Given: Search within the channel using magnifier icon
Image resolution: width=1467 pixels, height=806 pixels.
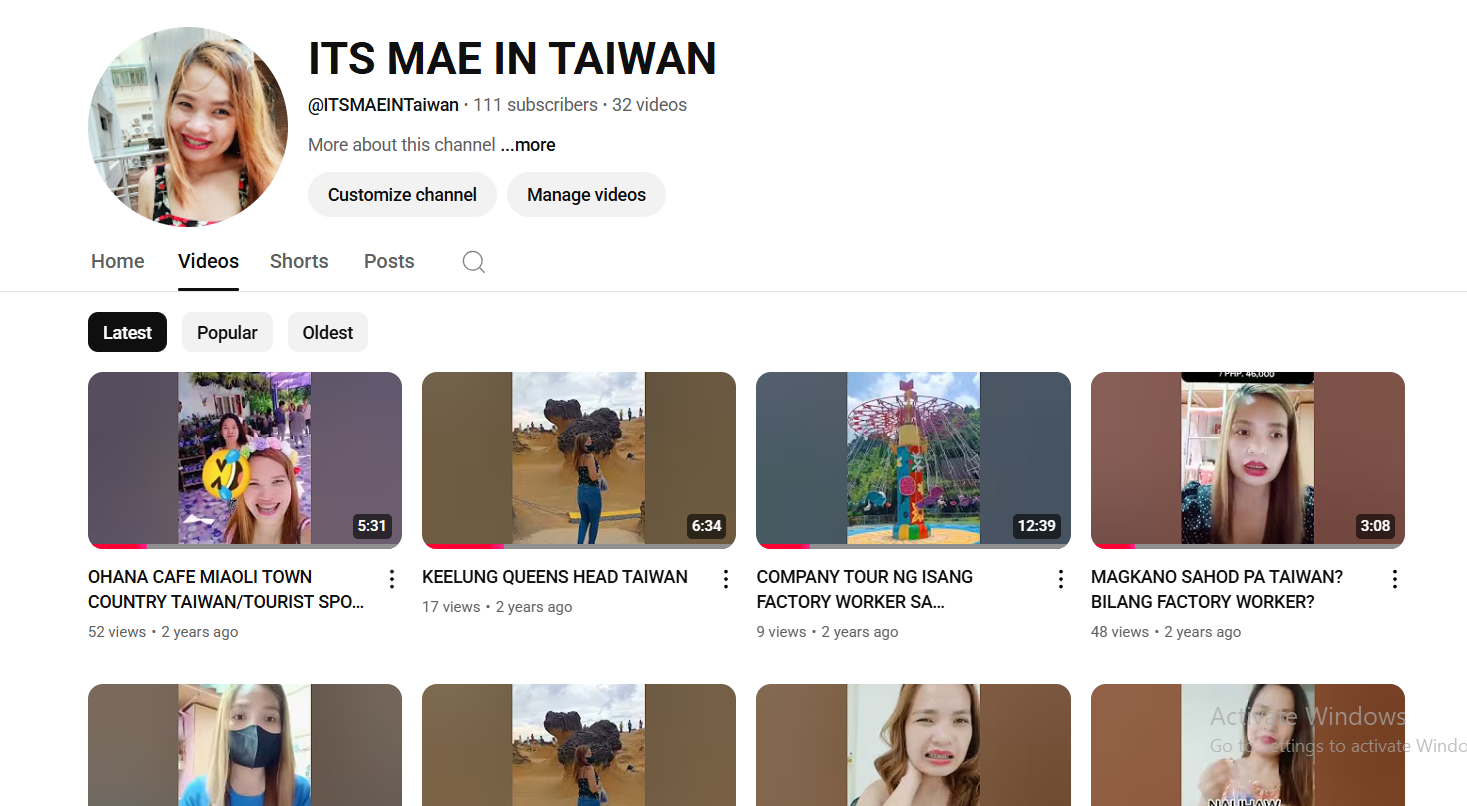Looking at the screenshot, I should coord(474,262).
